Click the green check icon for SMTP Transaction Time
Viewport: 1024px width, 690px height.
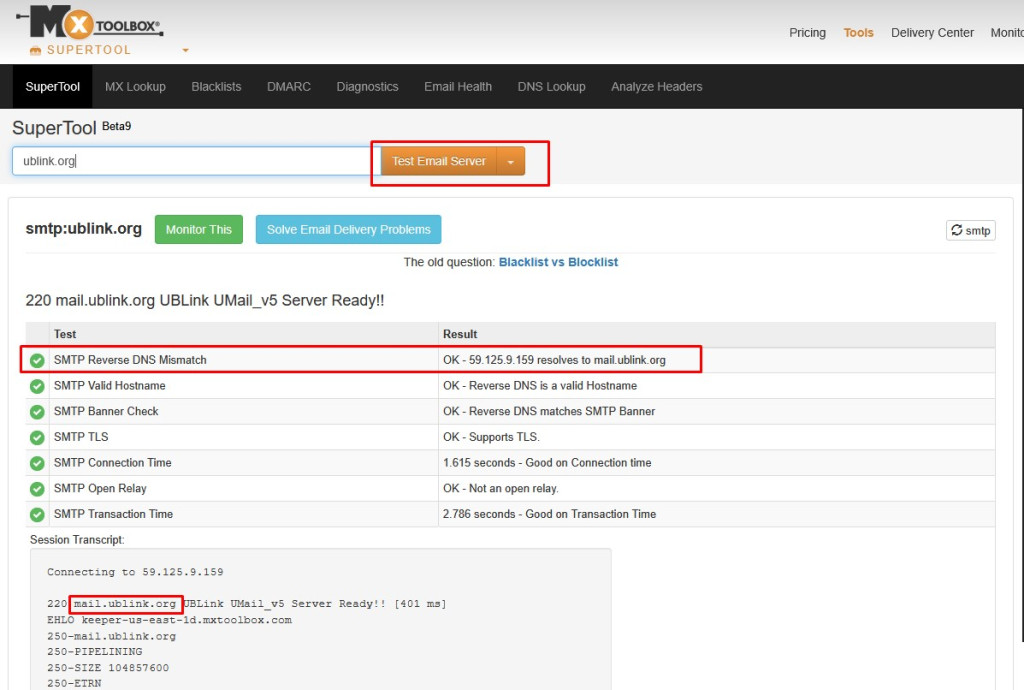pyautogui.click(x=37, y=514)
